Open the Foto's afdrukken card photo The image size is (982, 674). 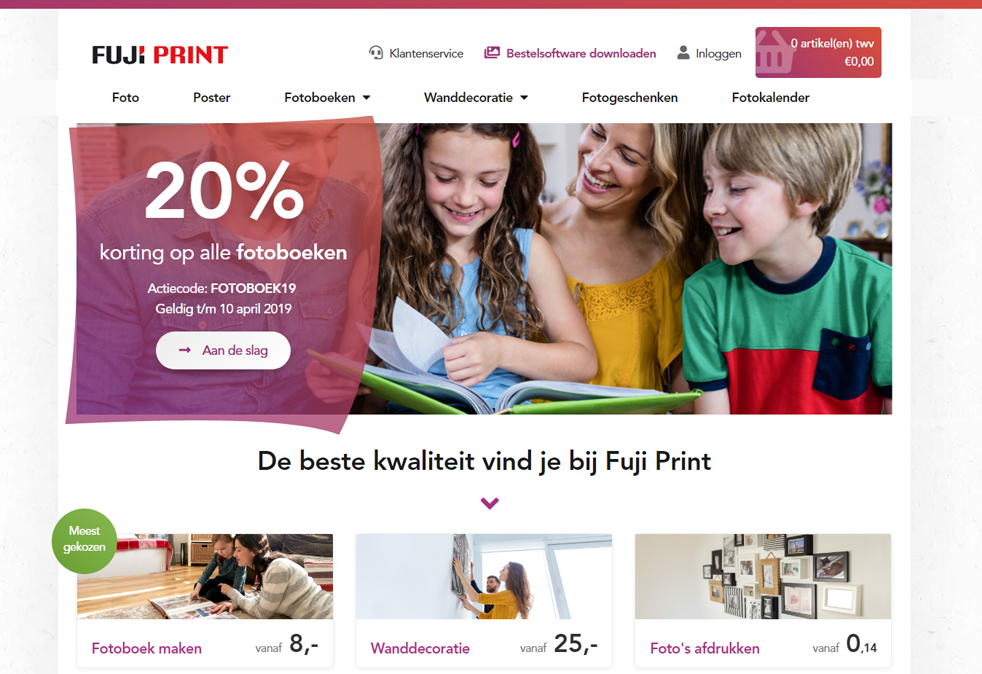coord(763,576)
